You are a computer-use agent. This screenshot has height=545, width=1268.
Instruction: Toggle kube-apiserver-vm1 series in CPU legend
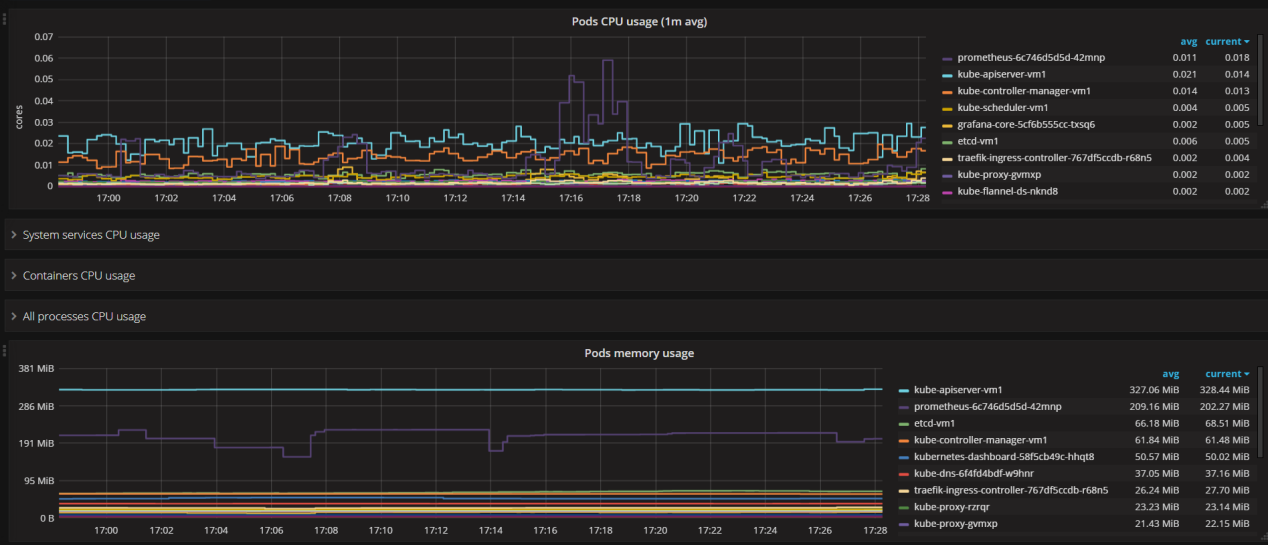click(x=1002, y=75)
